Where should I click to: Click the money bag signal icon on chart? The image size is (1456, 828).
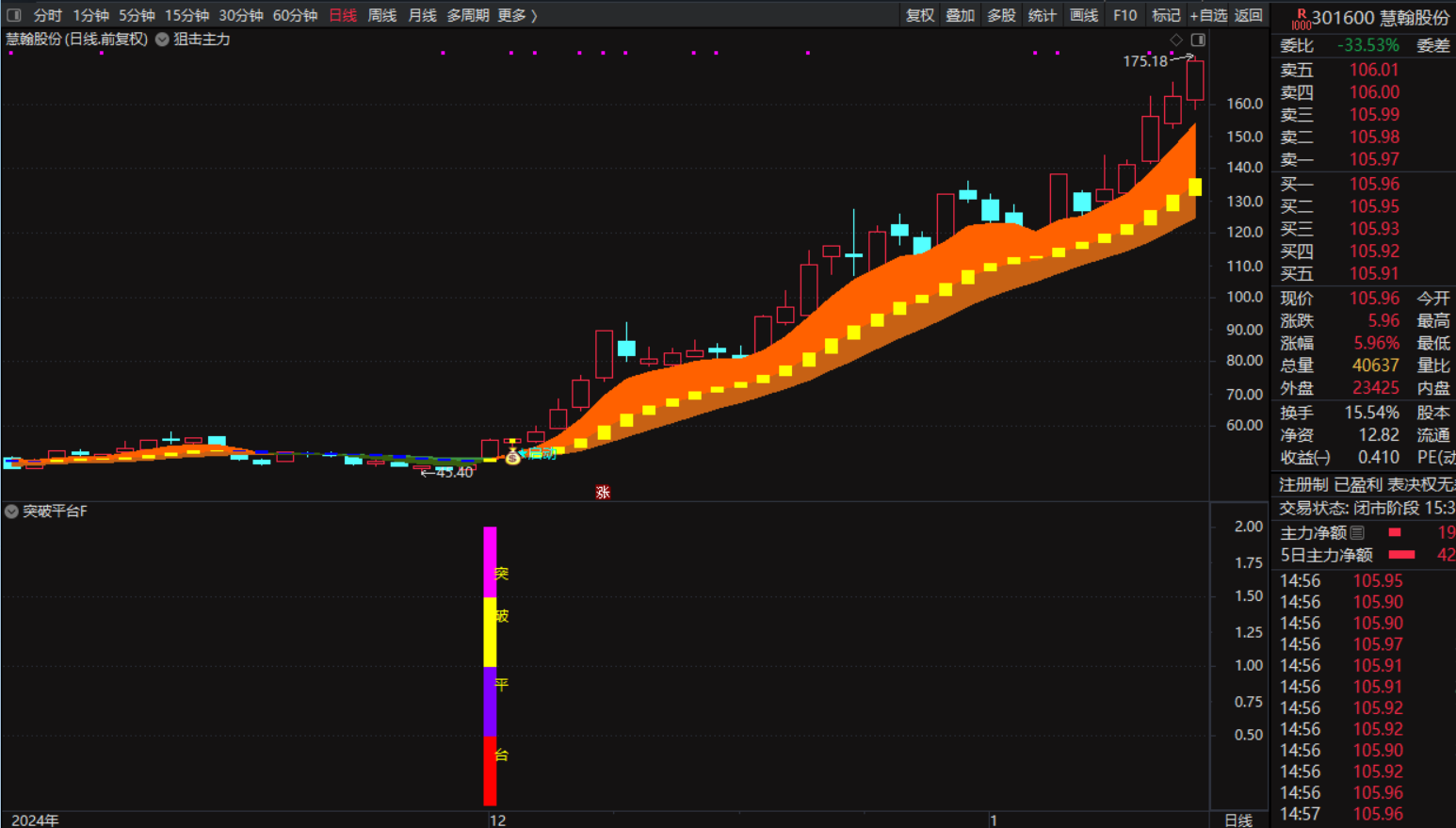click(x=512, y=457)
